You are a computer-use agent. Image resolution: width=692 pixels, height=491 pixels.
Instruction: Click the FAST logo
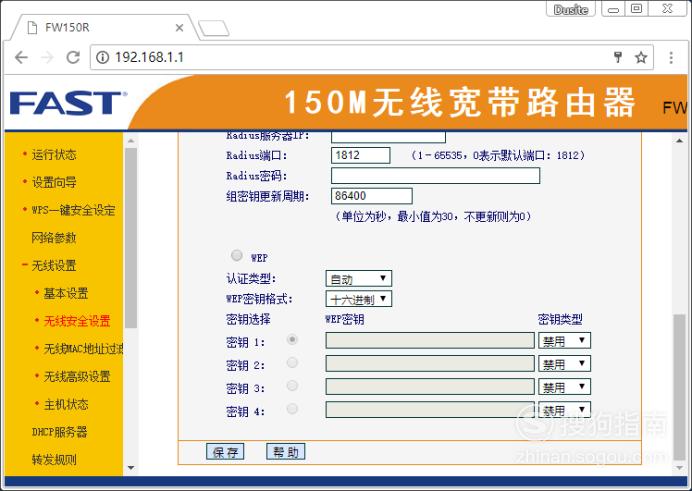68,103
